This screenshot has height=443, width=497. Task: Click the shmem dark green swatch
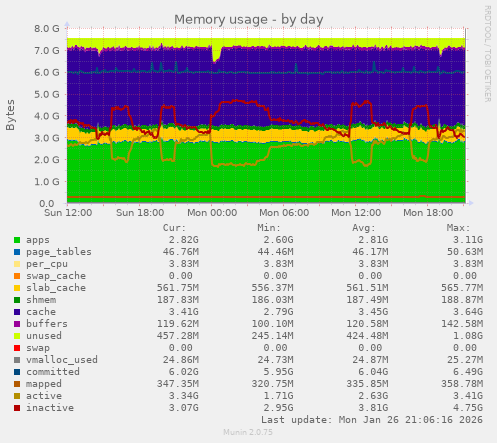[17, 300]
